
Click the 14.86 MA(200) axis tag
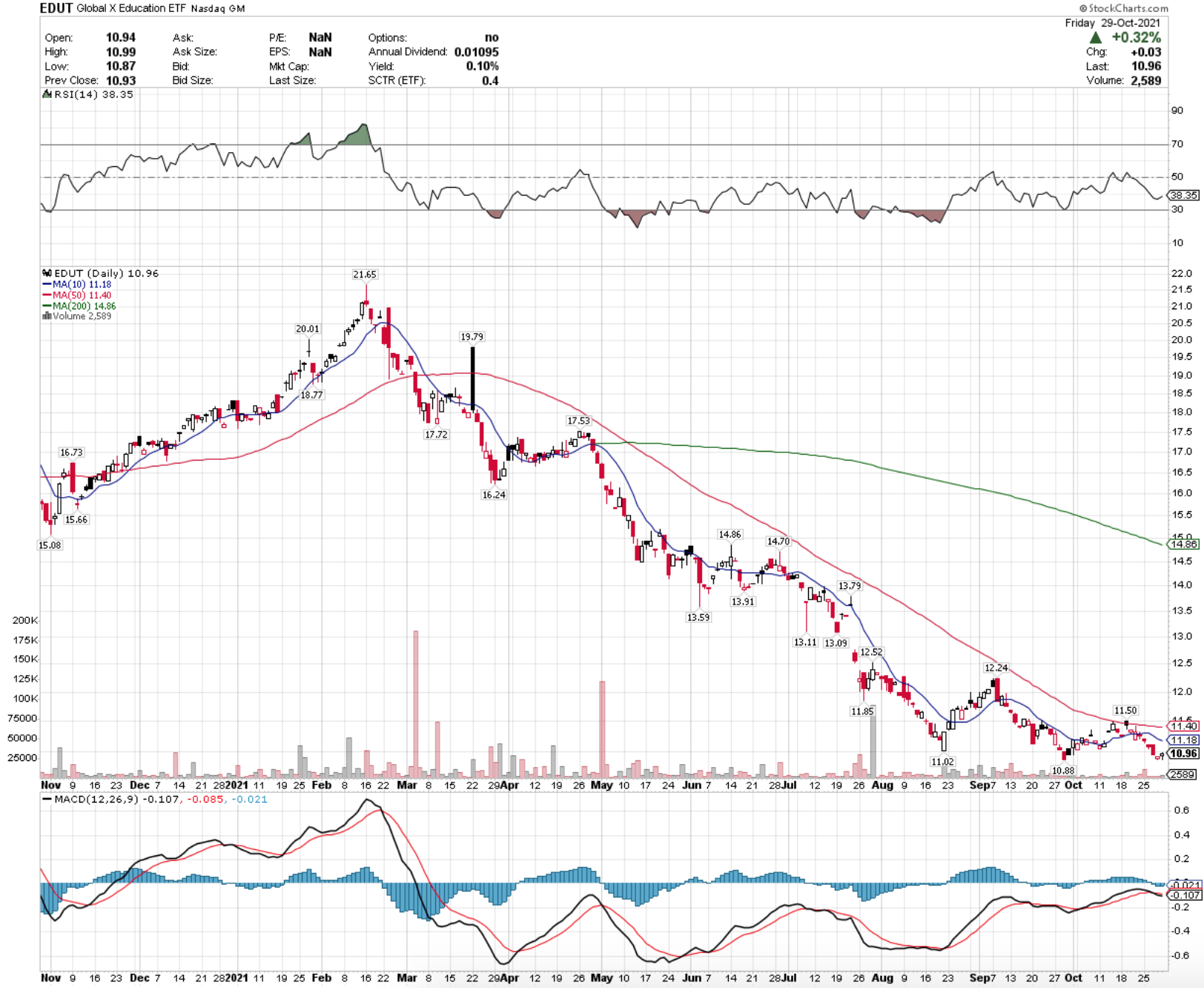(1183, 544)
